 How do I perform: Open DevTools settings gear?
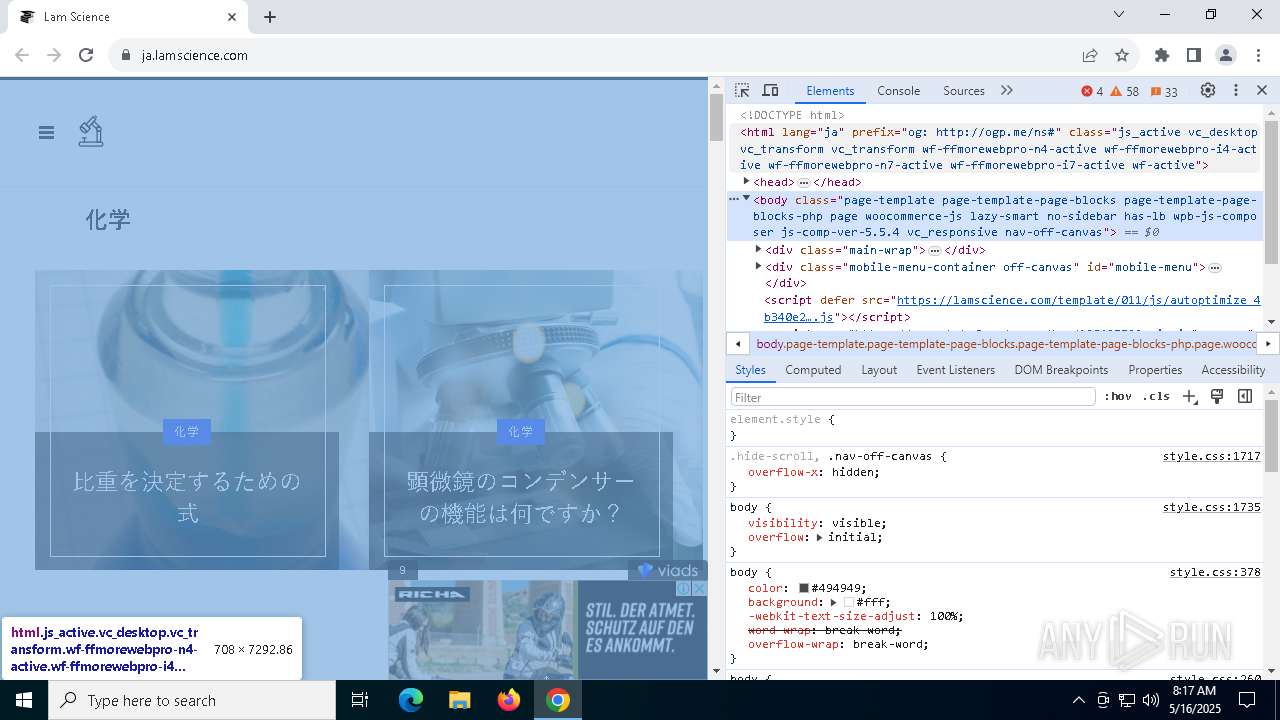(x=1208, y=90)
